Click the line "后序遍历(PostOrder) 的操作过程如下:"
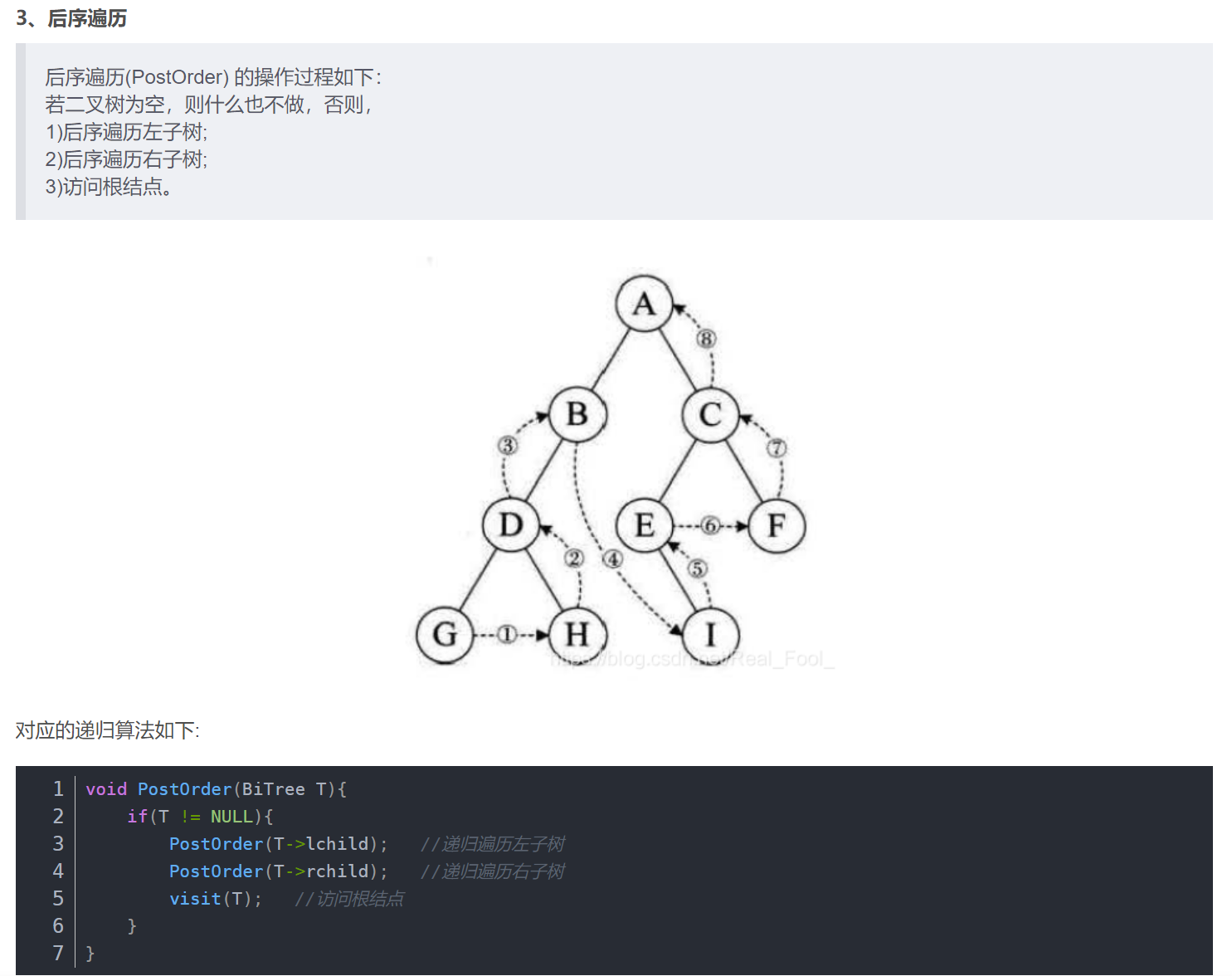Screen dimensions: 1232x976 pyautogui.click(x=213, y=77)
